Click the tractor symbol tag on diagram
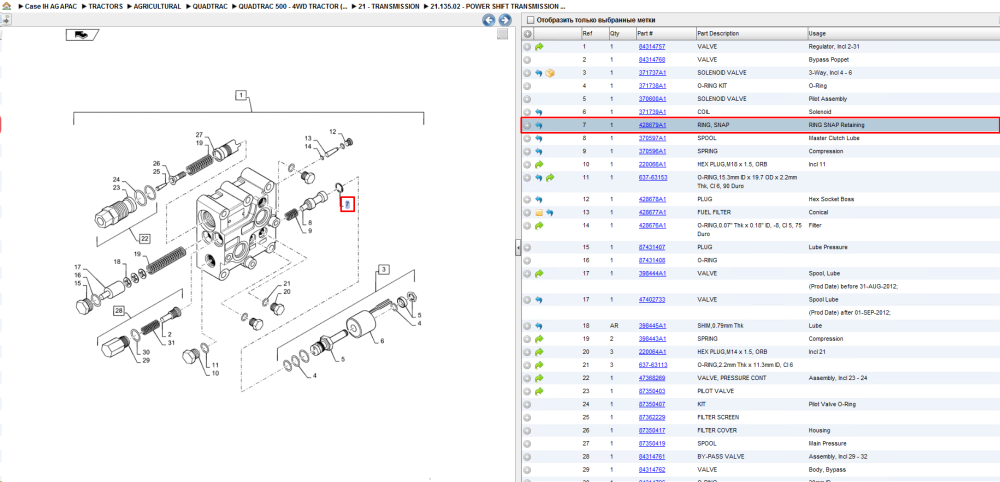 pyautogui.click(x=82, y=35)
